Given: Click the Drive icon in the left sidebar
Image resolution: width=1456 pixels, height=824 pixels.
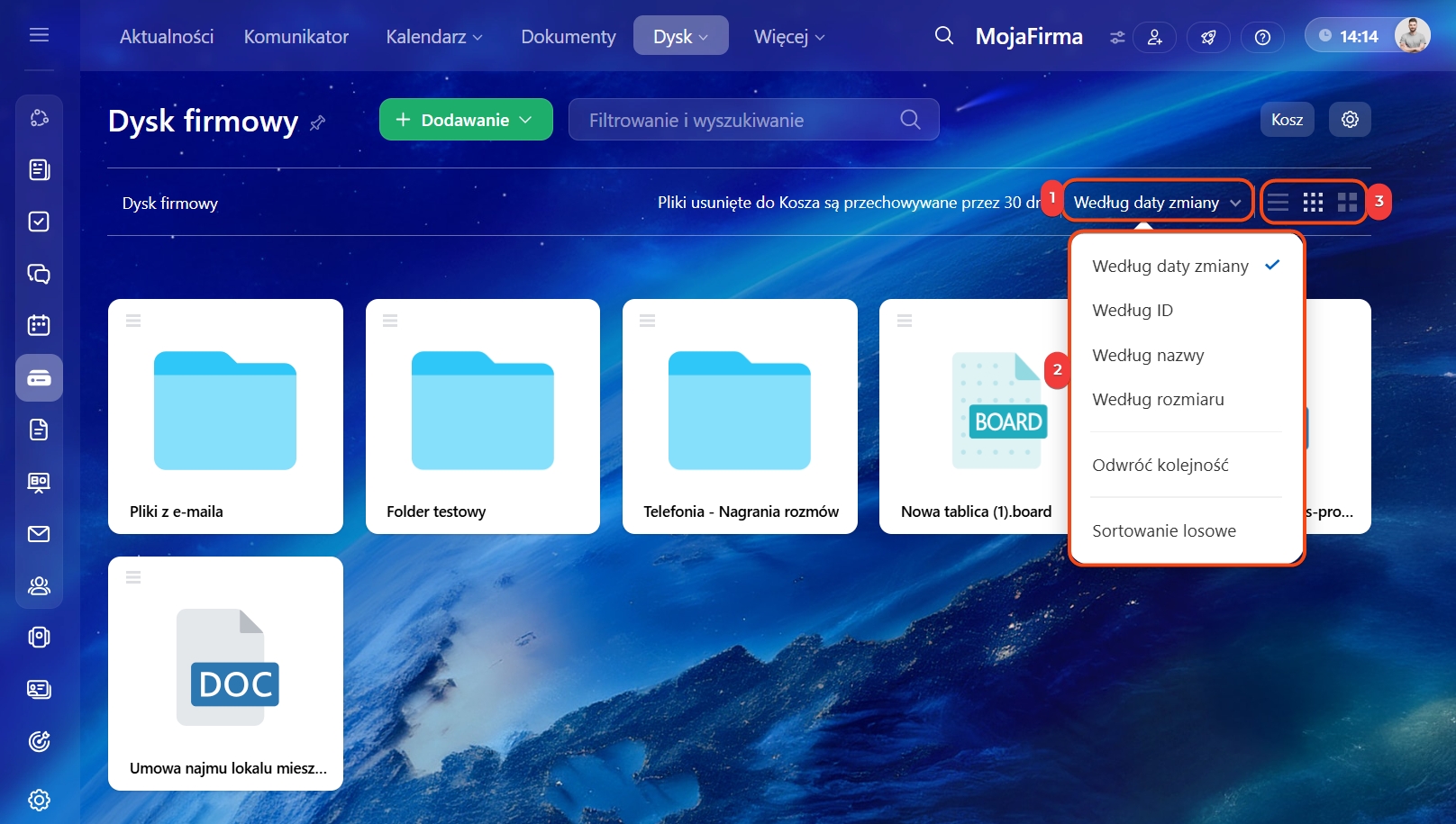Looking at the screenshot, I should point(39,378).
